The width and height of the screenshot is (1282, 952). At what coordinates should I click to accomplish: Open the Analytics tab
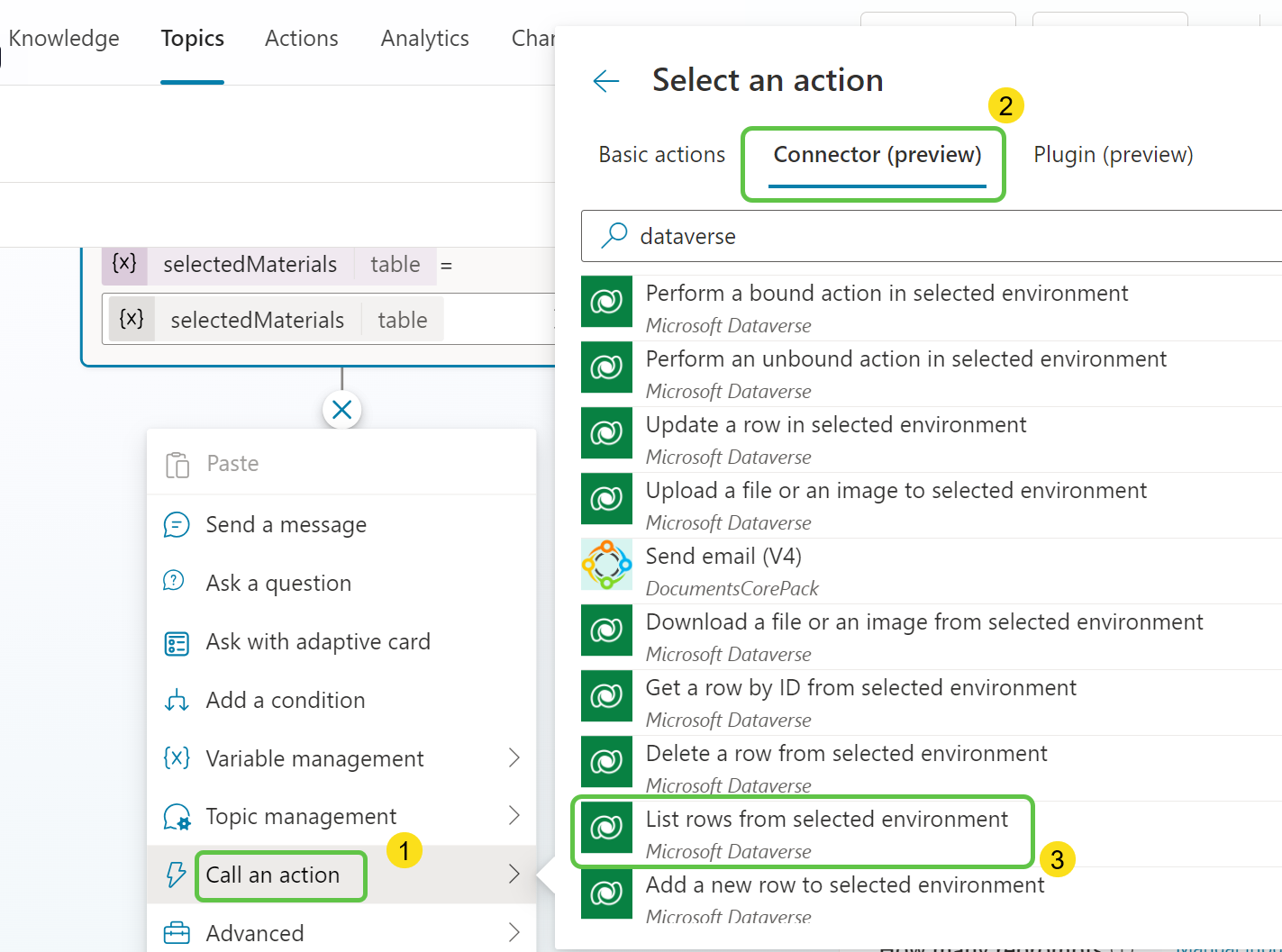pos(424,38)
